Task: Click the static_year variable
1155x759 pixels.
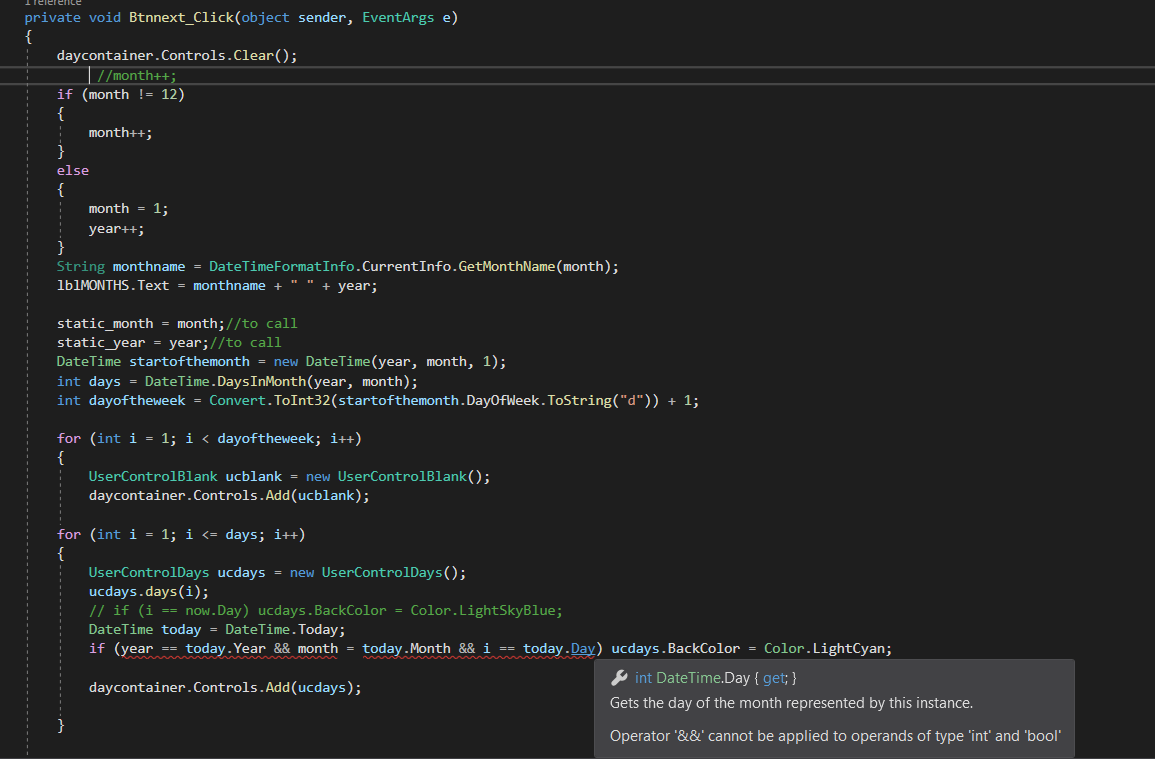Action: (x=100, y=342)
